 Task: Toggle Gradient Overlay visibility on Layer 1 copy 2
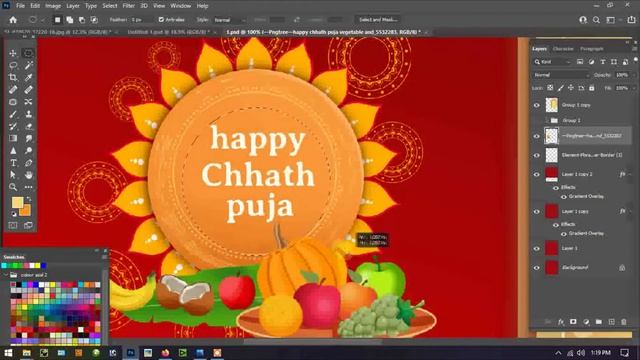pyautogui.click(x=564, y=197)
